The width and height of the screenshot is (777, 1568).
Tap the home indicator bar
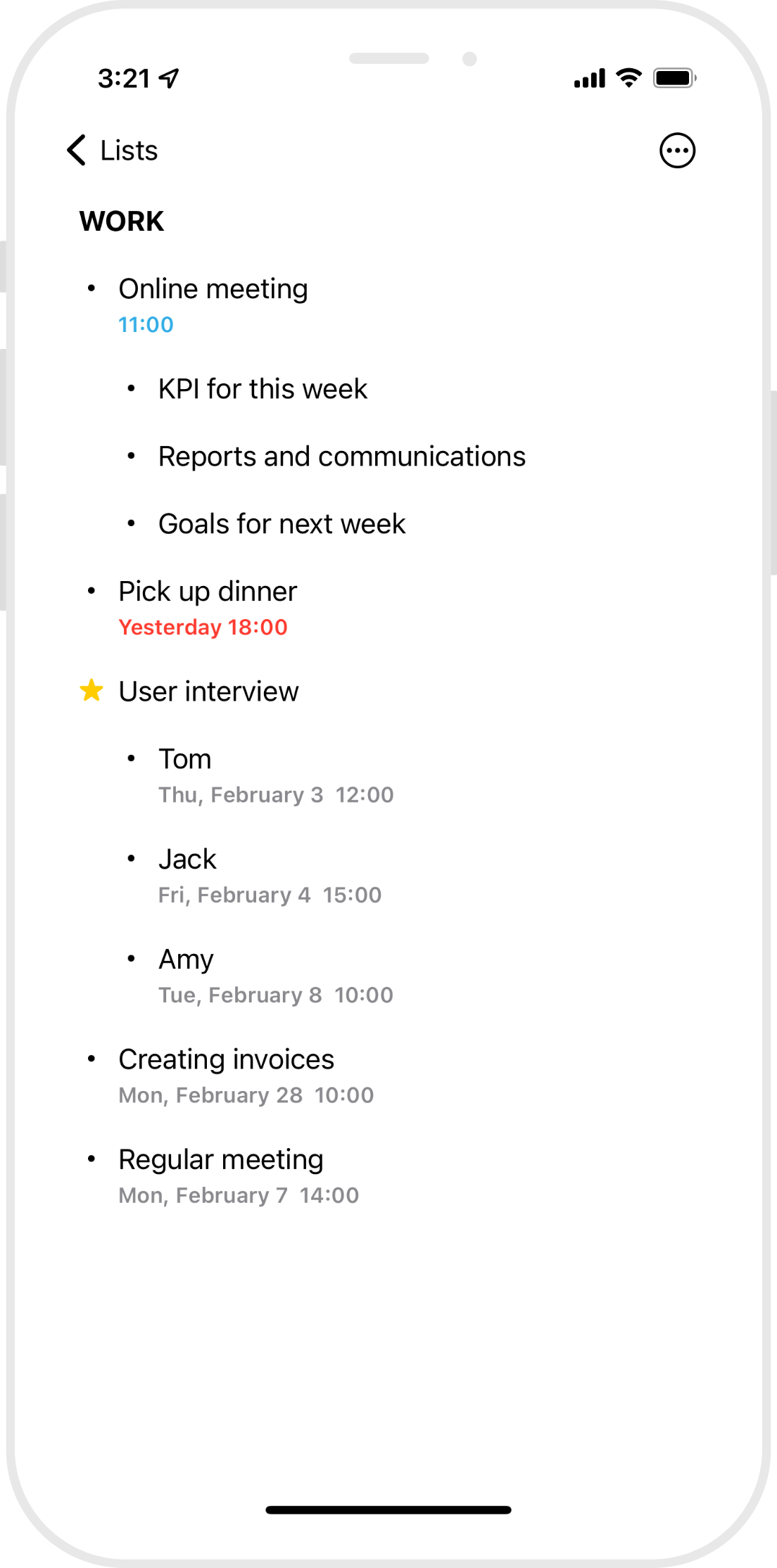[388, 1510]
